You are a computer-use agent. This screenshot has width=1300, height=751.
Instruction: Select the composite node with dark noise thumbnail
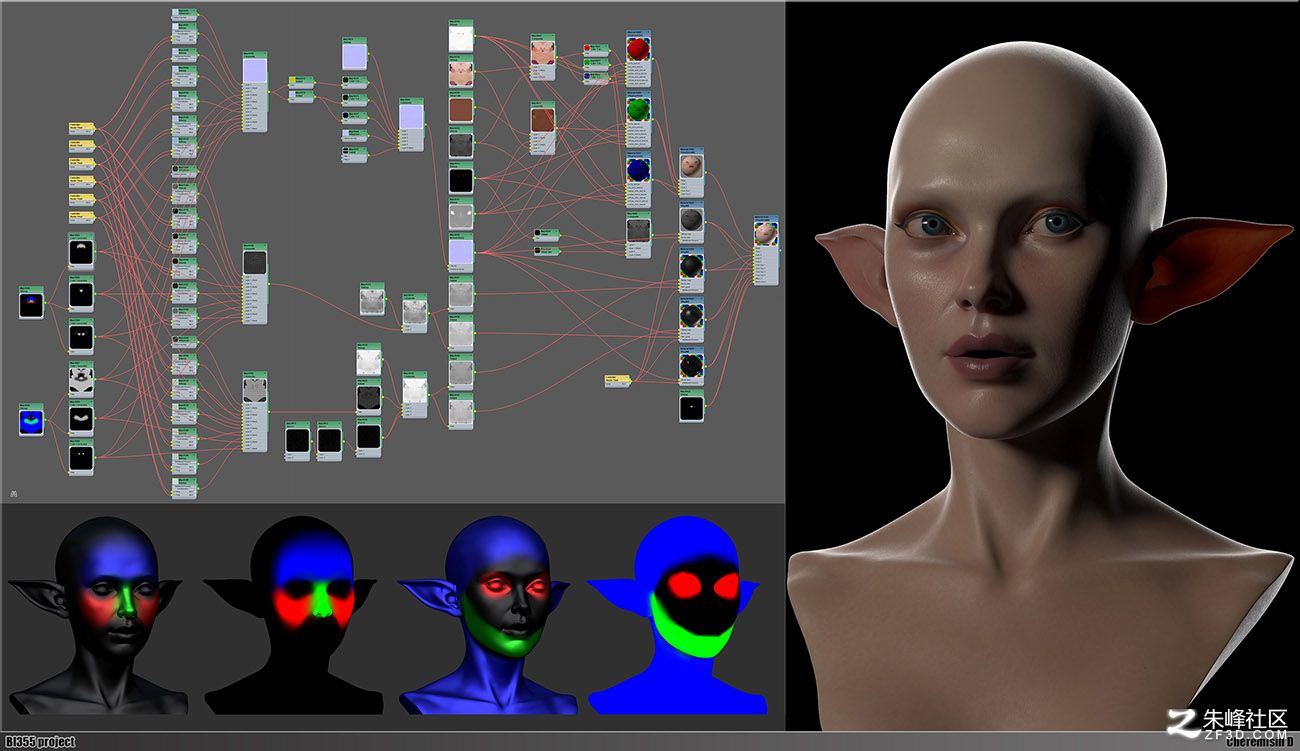point(255,283)
